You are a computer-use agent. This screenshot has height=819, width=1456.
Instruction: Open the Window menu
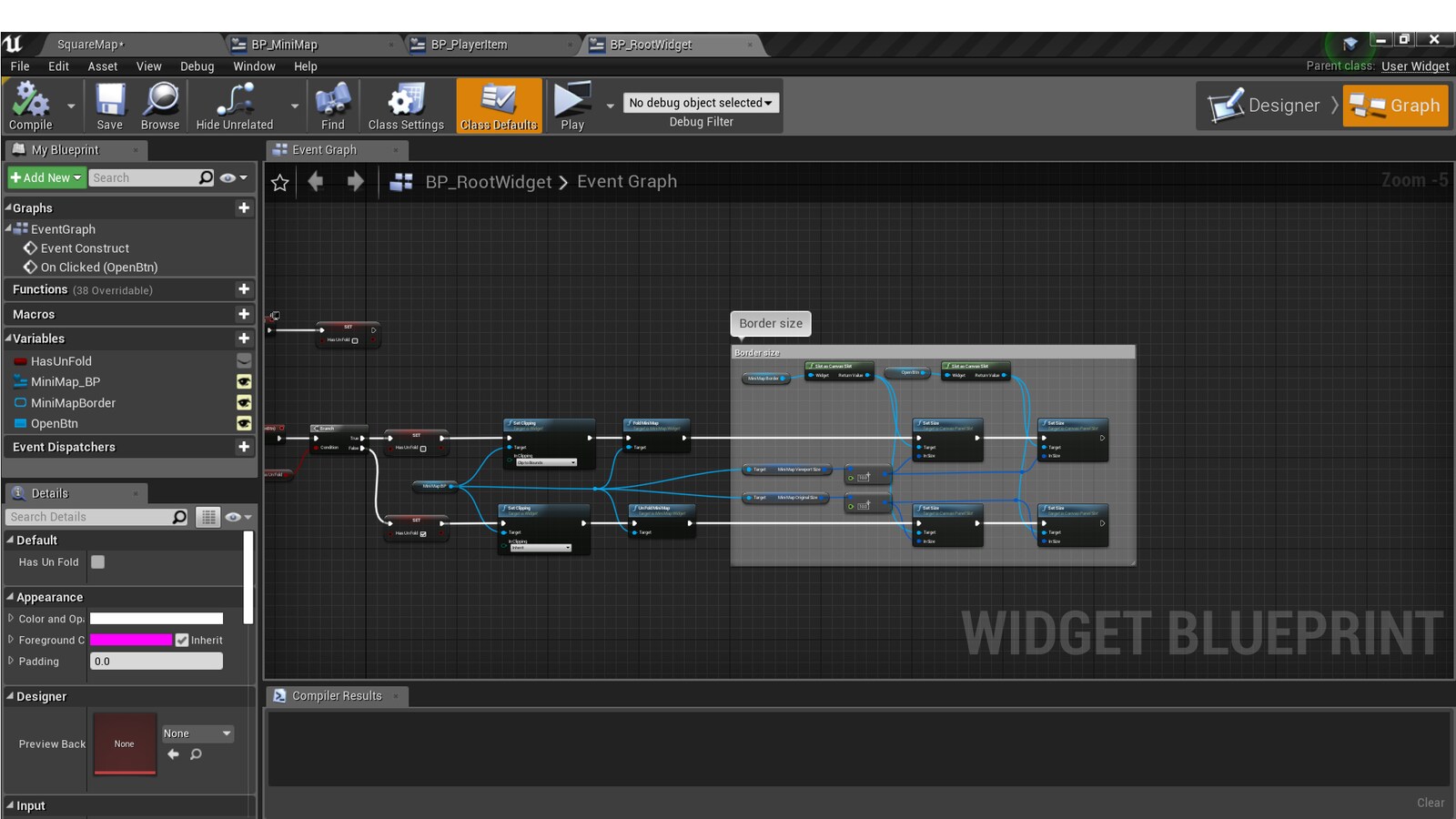[x=254, y=66]
